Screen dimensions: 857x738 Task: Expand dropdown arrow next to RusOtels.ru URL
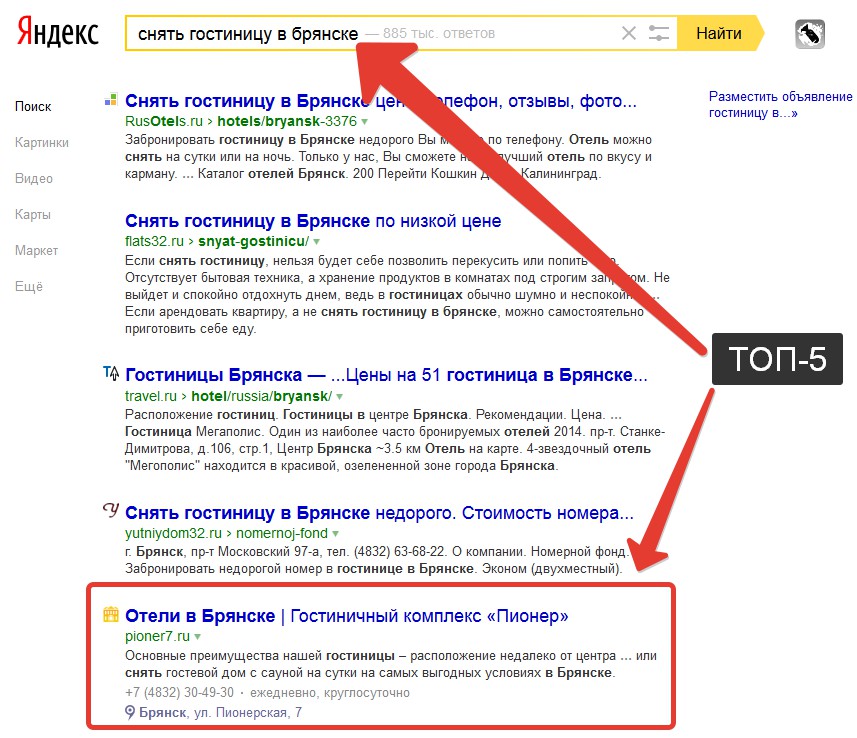coord(365,122)
